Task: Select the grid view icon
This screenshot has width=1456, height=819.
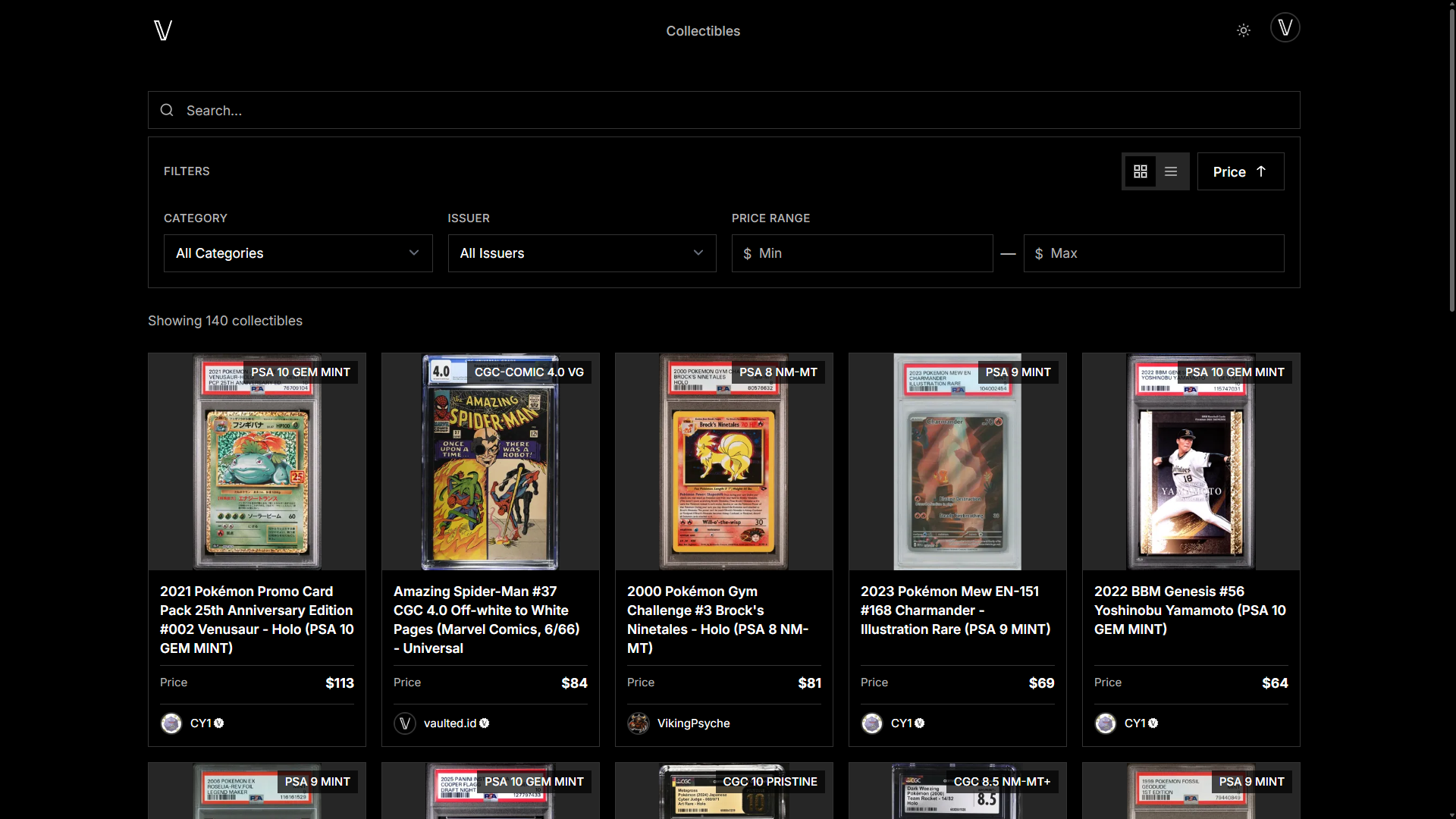Action: (x=1140, y=171)
